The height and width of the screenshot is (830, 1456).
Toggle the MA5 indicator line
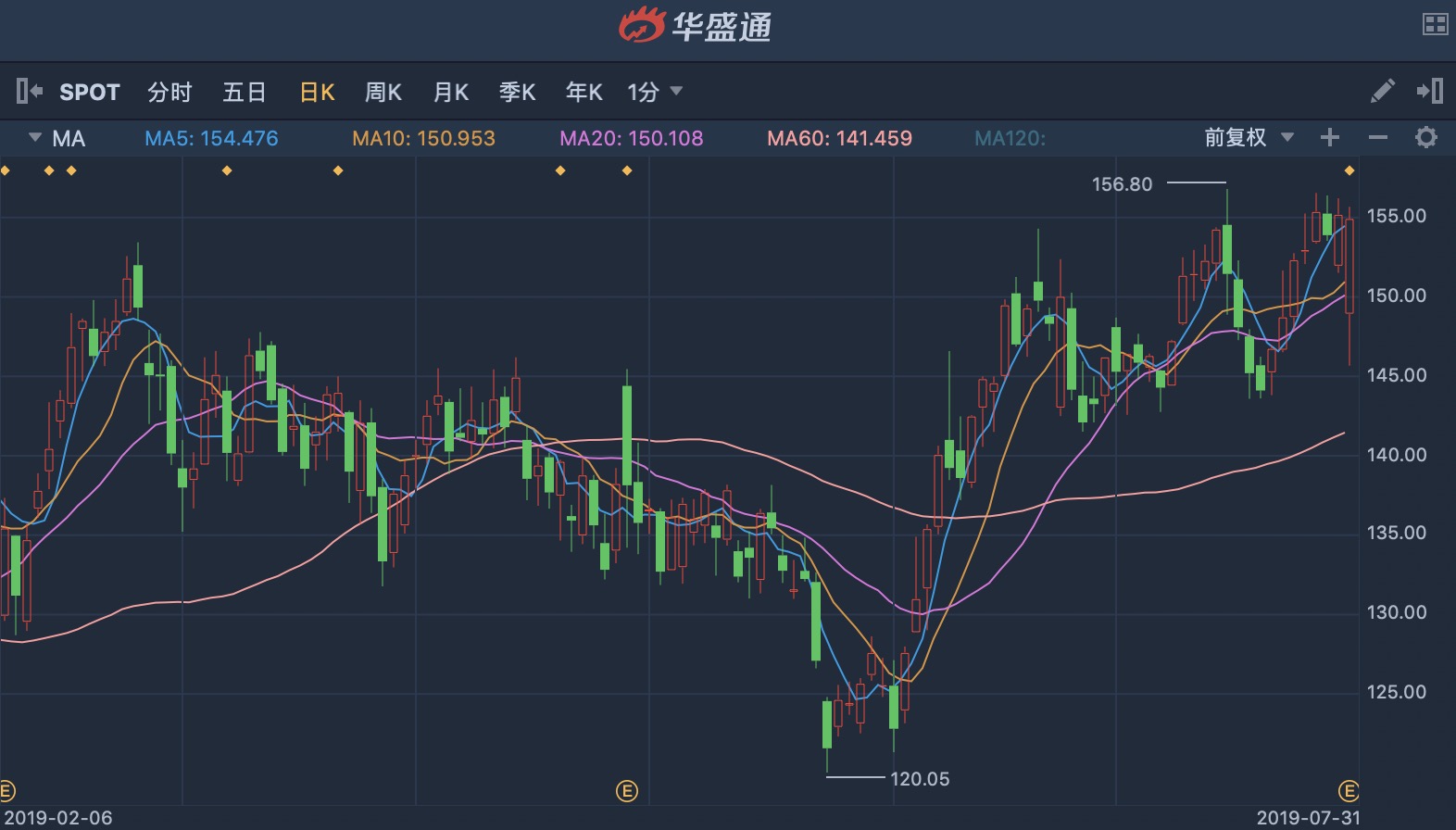pyautogui.click(x=211, y=139)
